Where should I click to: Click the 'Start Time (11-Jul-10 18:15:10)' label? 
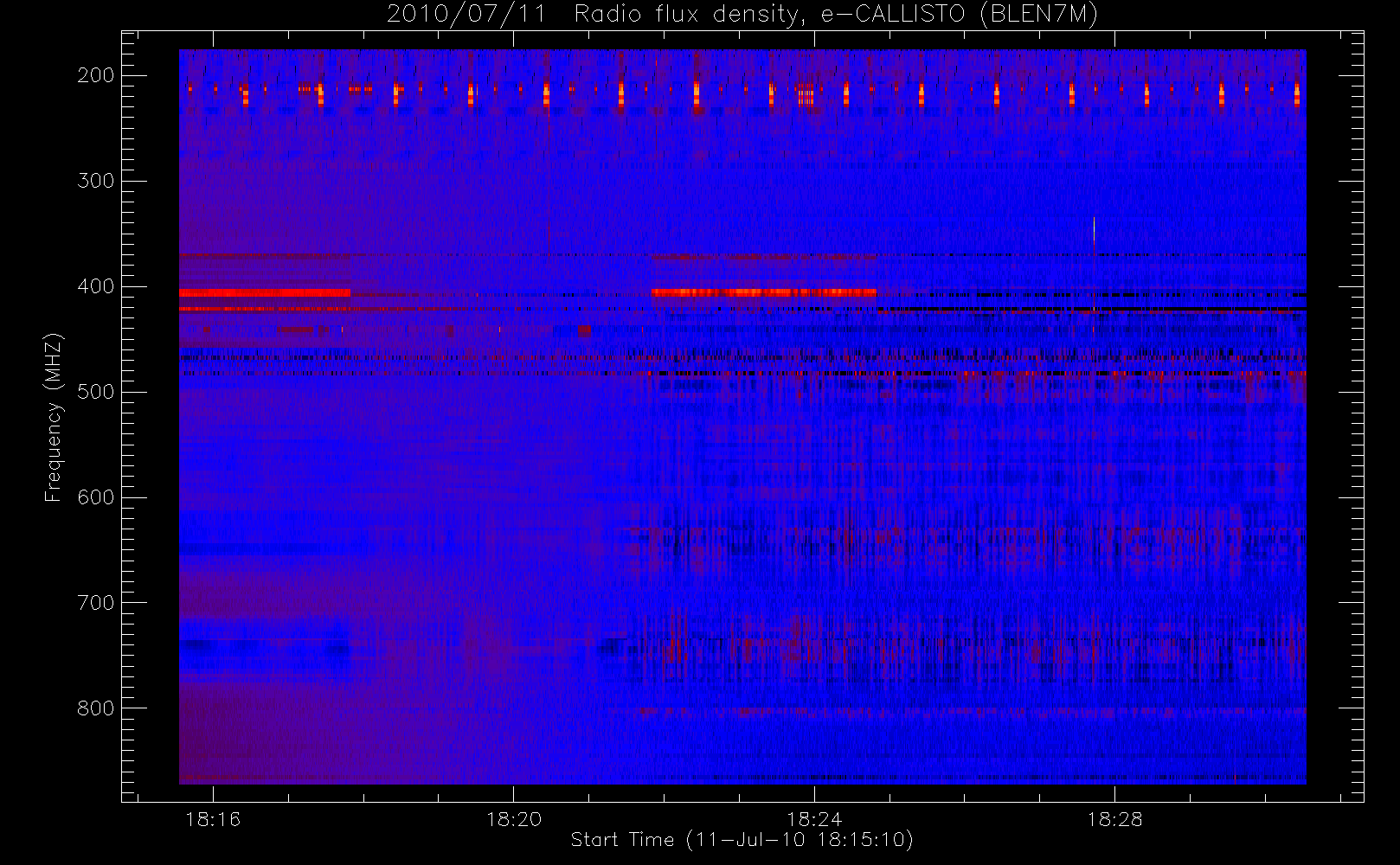[742, 840]
